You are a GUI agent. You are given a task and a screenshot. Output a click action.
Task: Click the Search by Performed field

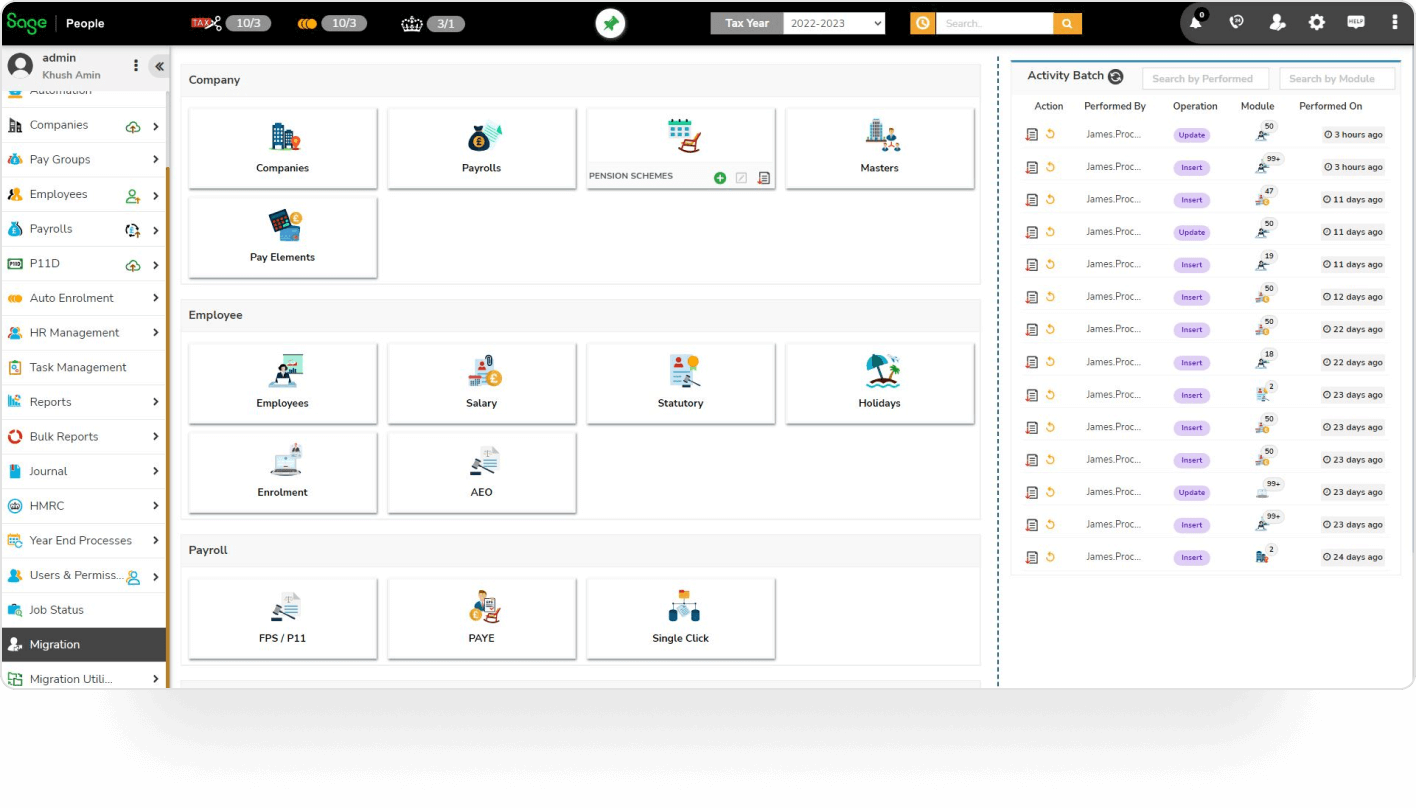click(1204, 79)
